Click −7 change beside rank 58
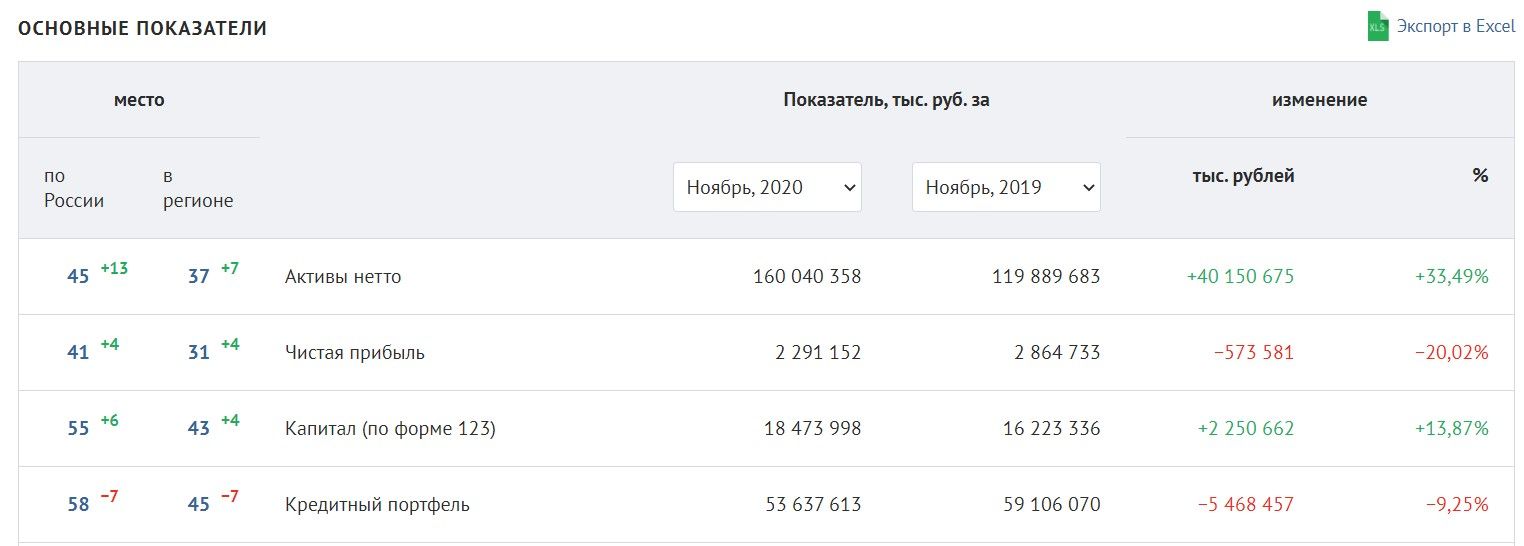1524x546 pixels. [x=110, y=496]
